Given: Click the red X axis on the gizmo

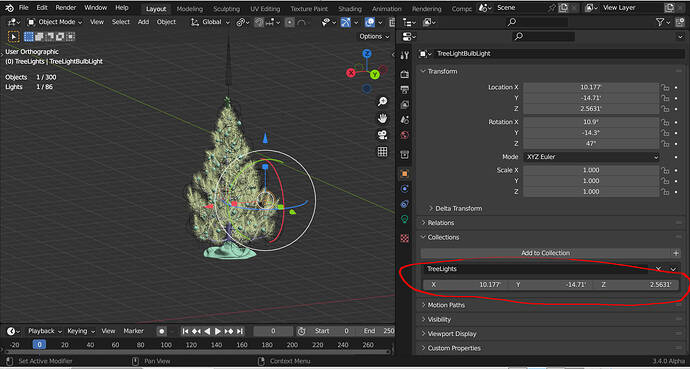Looking at the screenshot, I should (351, 73).
